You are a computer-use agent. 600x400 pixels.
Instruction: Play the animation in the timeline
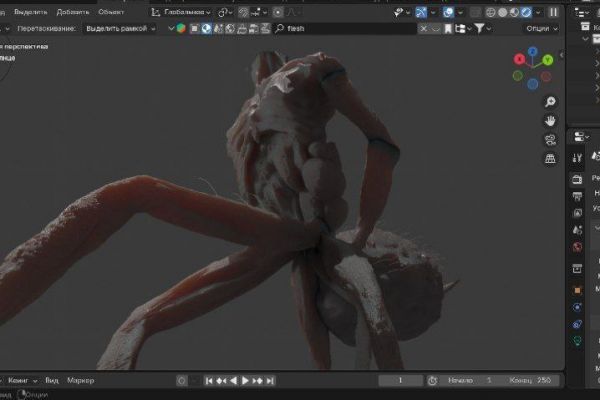coord(245,381)
